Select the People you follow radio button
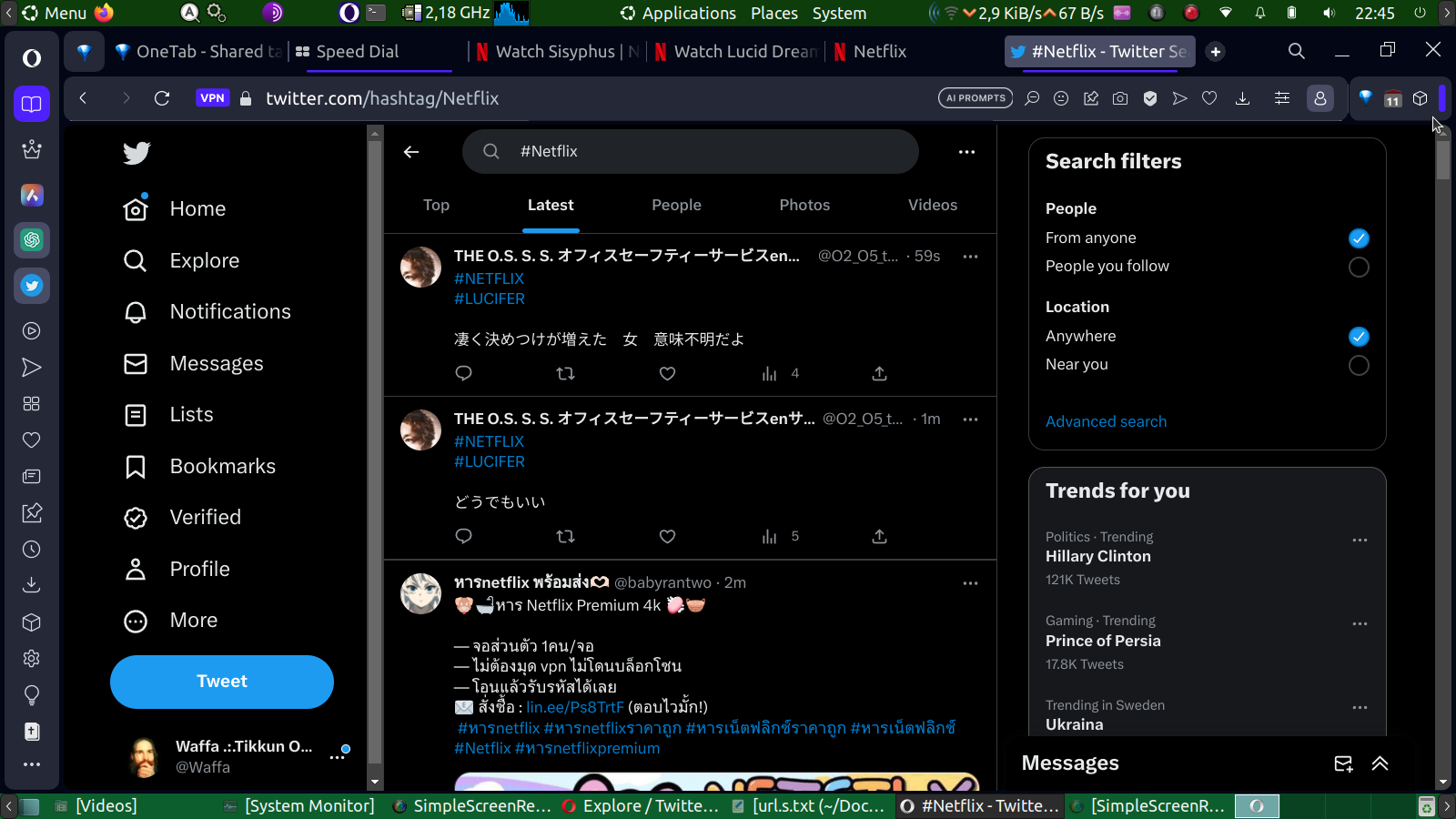 point(1359,268)
